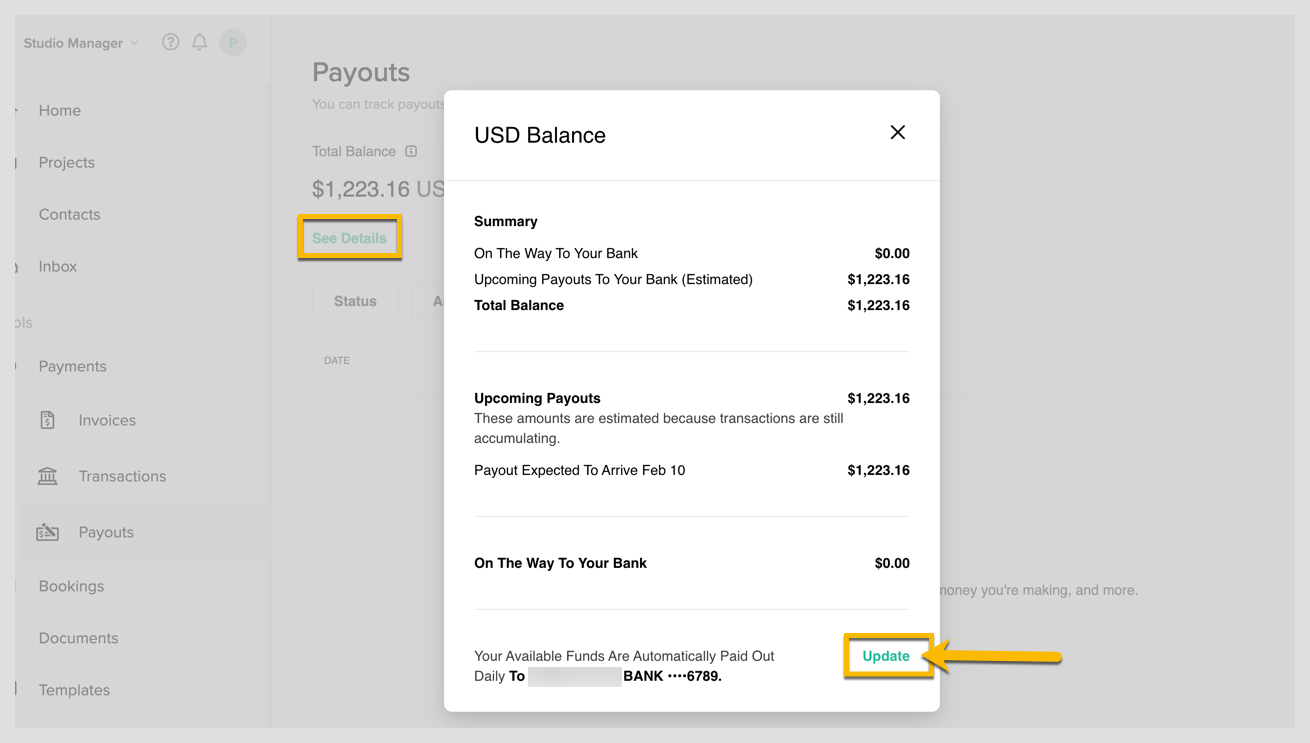
Task: Open the help question mark icon
Action: coord(171,42)
